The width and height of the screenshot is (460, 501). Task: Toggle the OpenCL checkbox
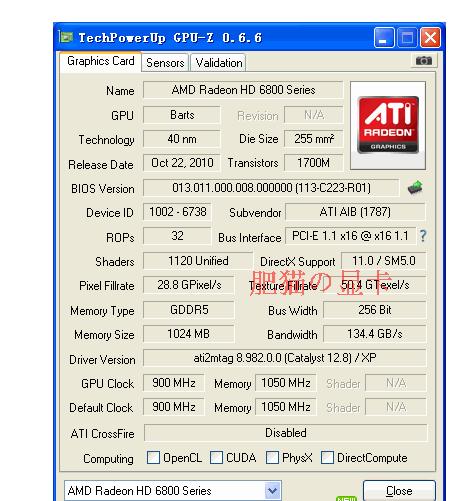pos(153,458)
